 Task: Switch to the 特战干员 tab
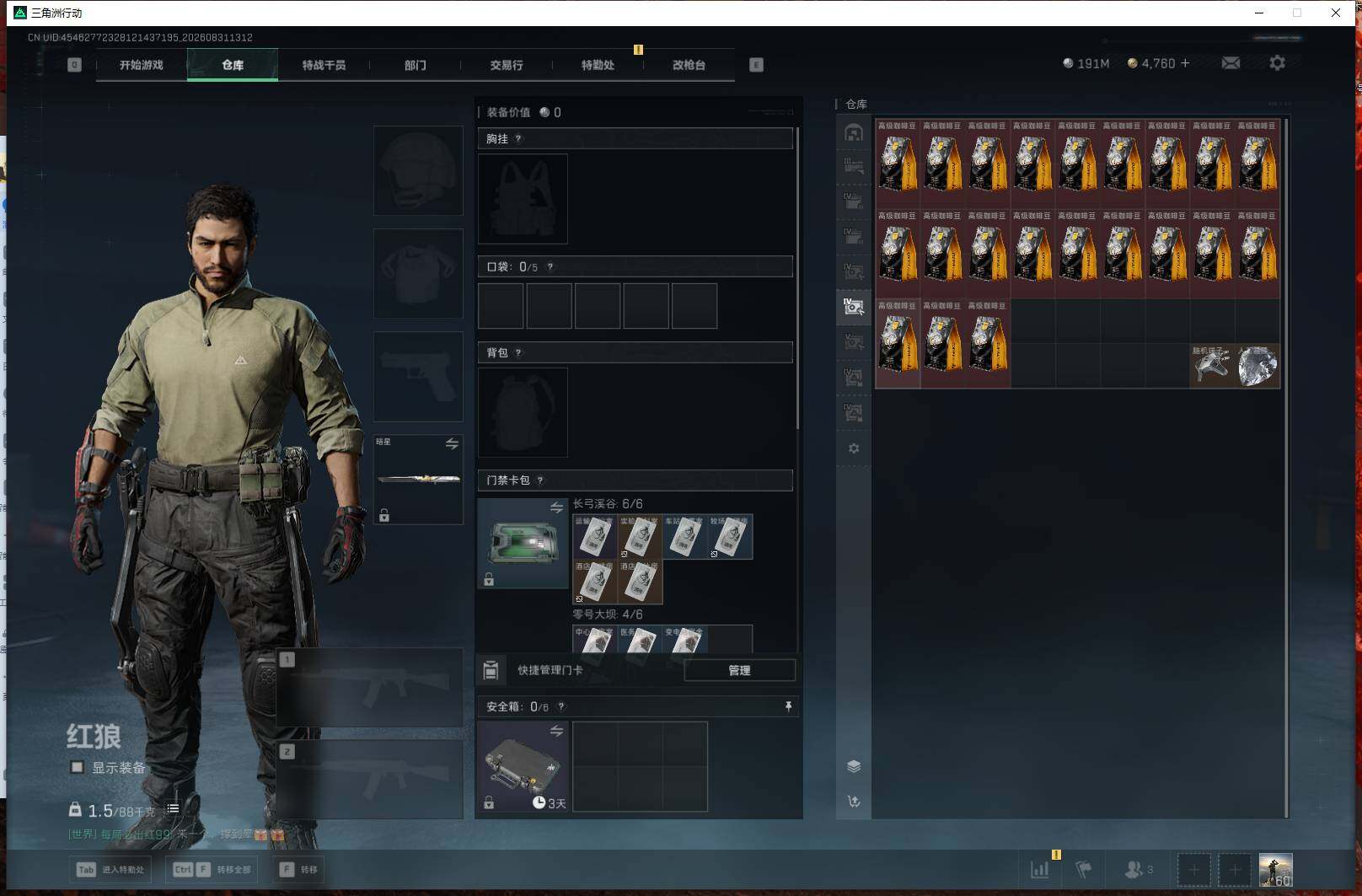click(324, 65)
